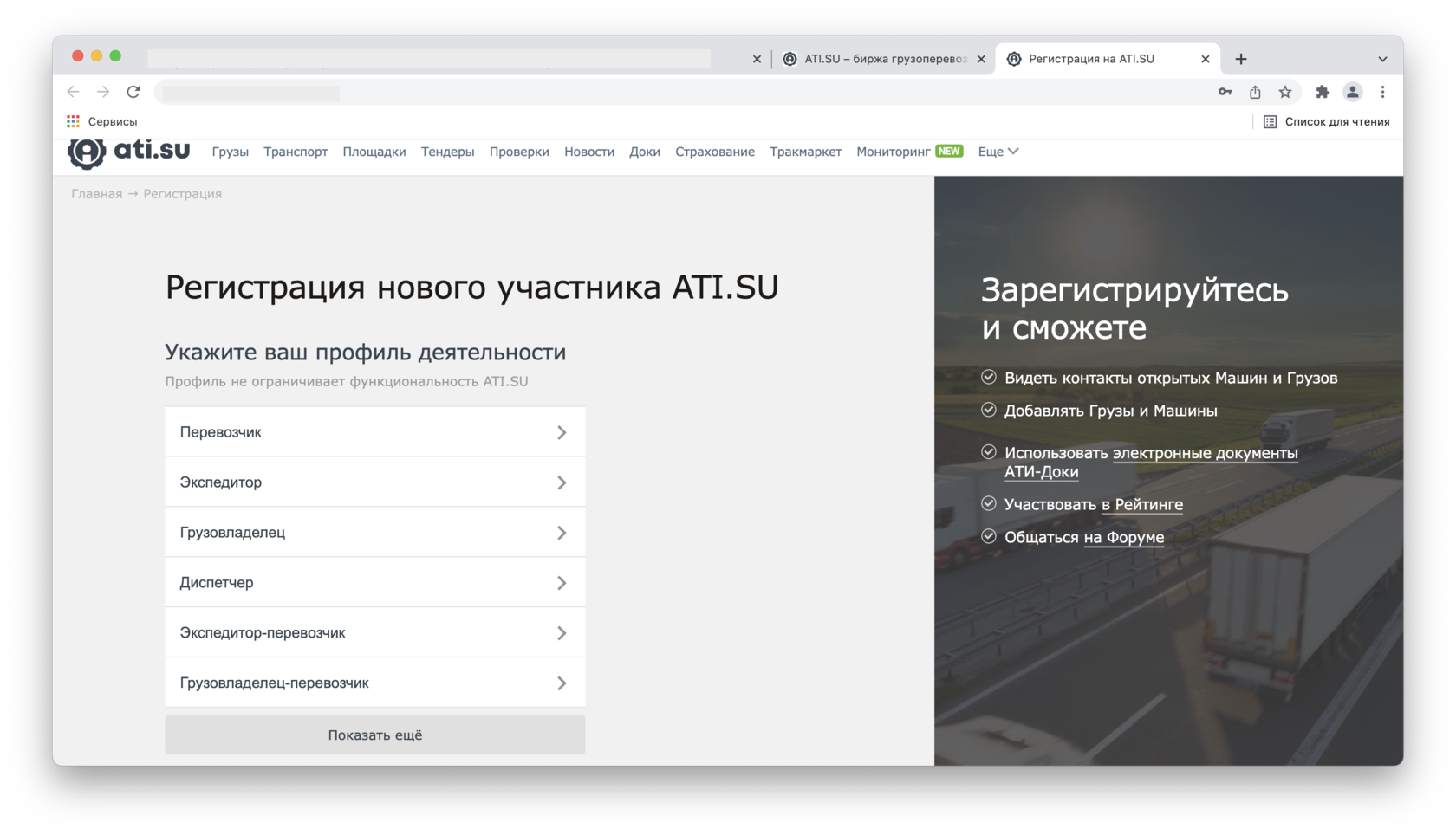Close the Регистрация на ATI.SU tab

click(1205, 59)
